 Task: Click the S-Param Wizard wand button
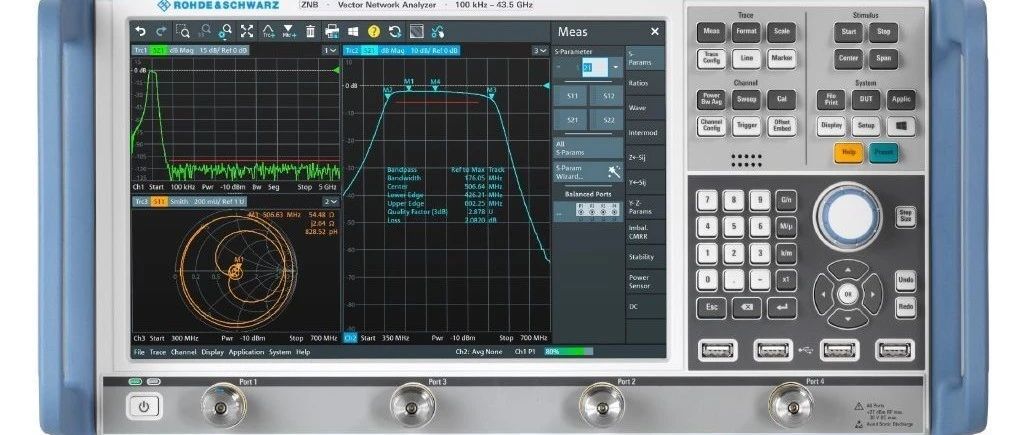click(588, 172)
